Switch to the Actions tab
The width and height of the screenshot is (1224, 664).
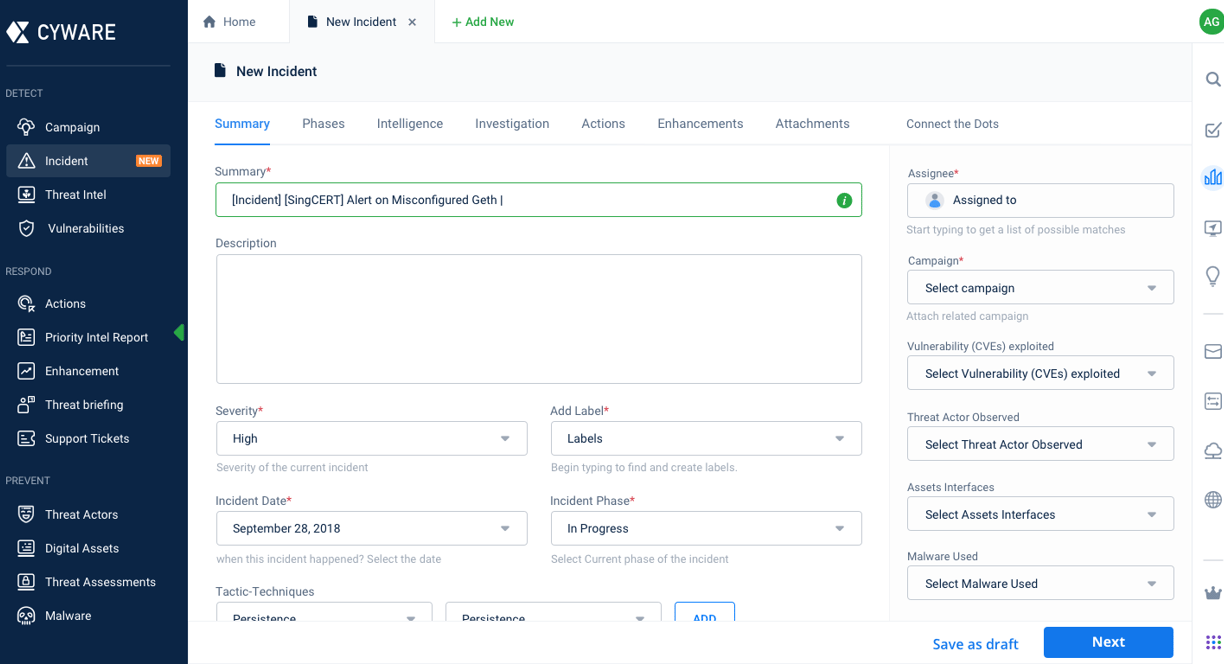coord(603,124)
